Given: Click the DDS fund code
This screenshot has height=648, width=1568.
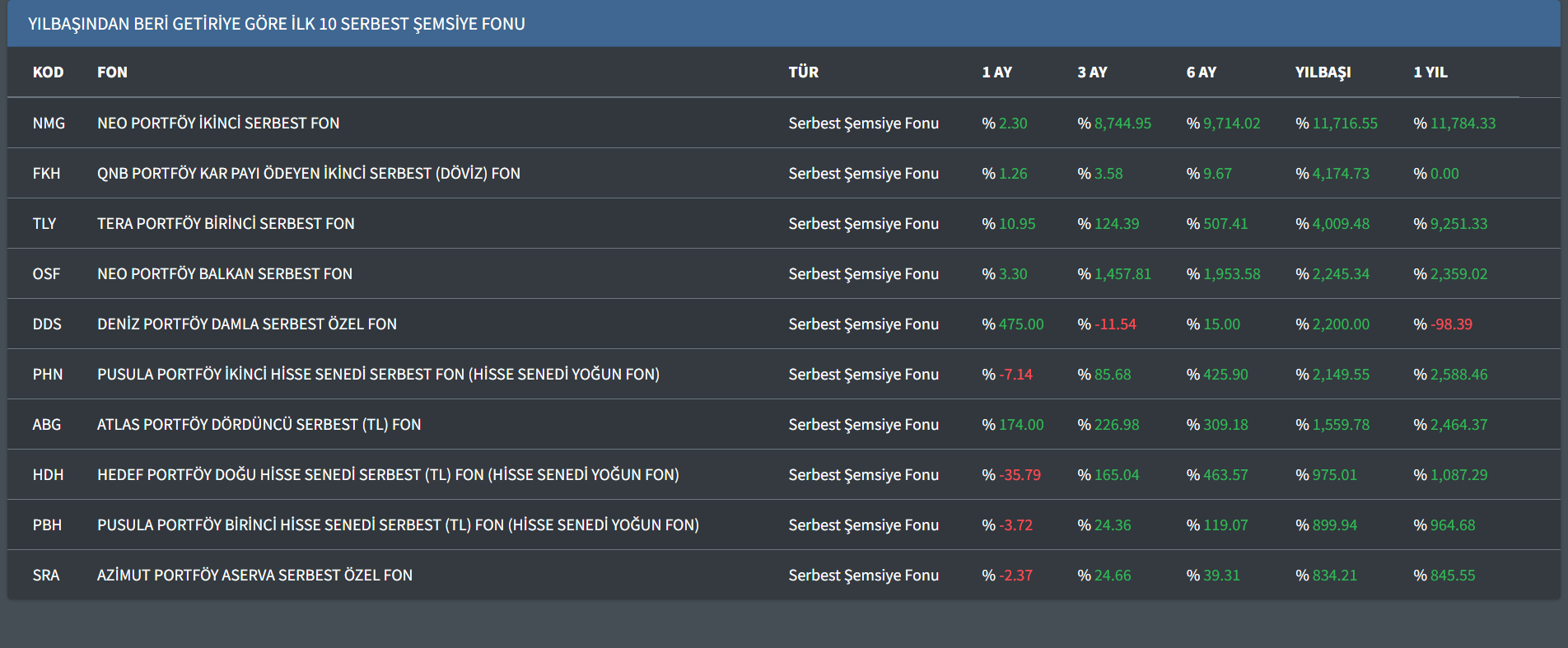Looking at the screenshot, I should tap(47, 324).
